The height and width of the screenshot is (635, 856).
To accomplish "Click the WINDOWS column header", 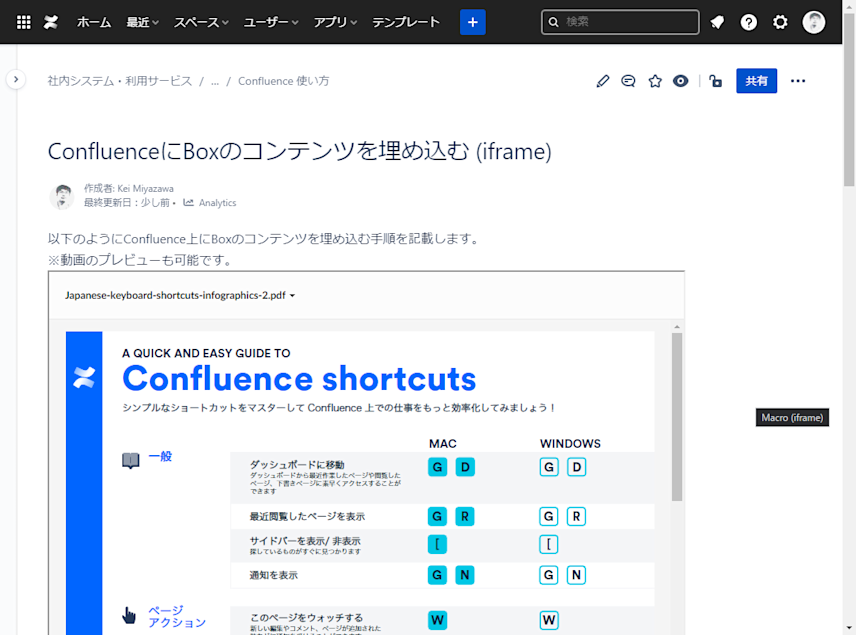I will point(570,443).
